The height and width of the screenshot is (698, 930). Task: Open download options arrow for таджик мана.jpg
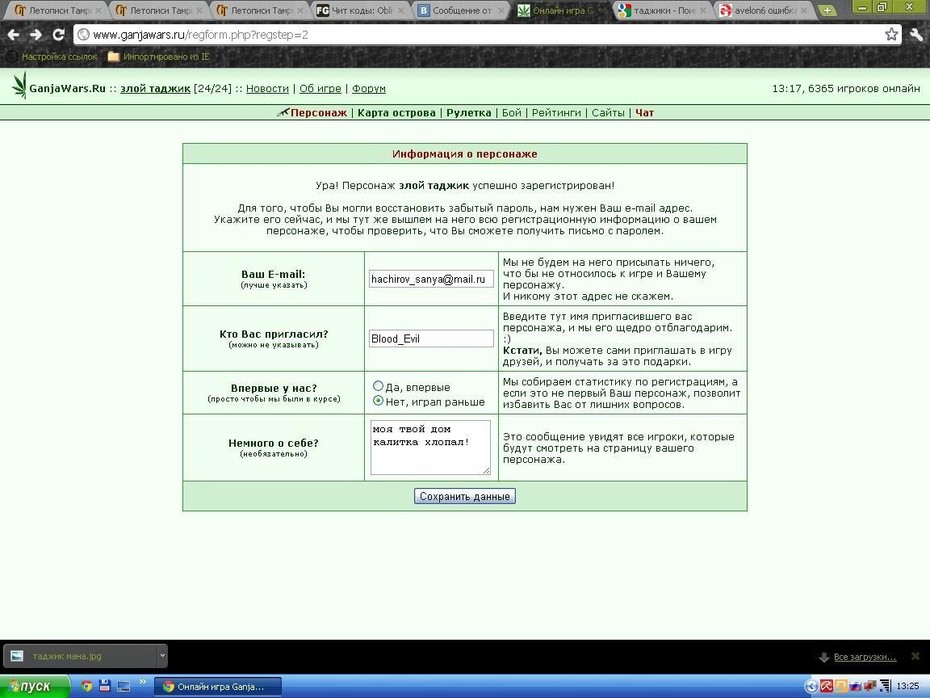(161, 655)
